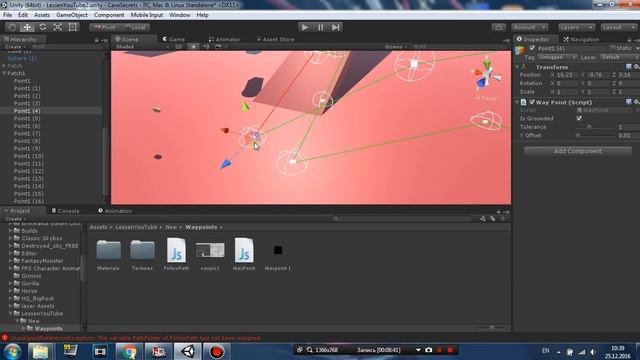Click the Add Component button
Image resolution: width=640 pixels, height=360 pixels.
point(578,151)
